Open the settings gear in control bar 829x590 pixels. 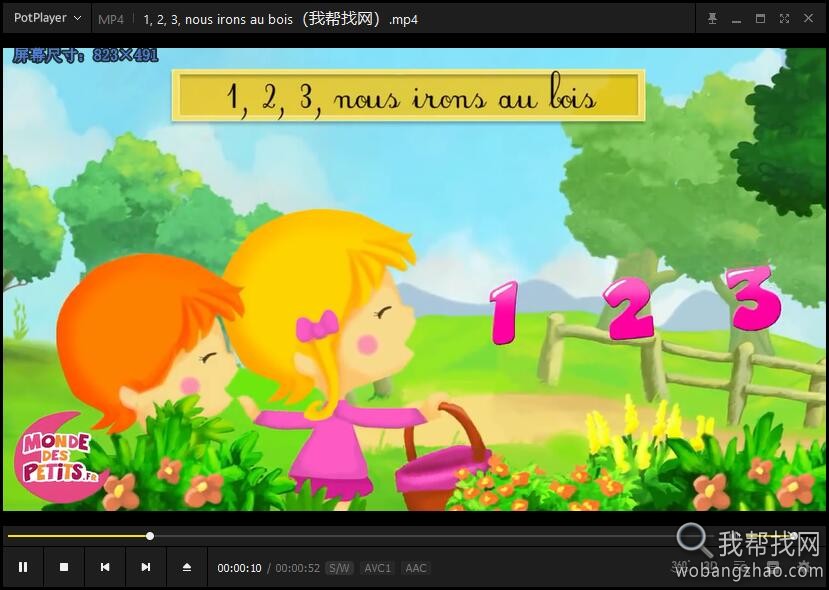tap(806, 566)
